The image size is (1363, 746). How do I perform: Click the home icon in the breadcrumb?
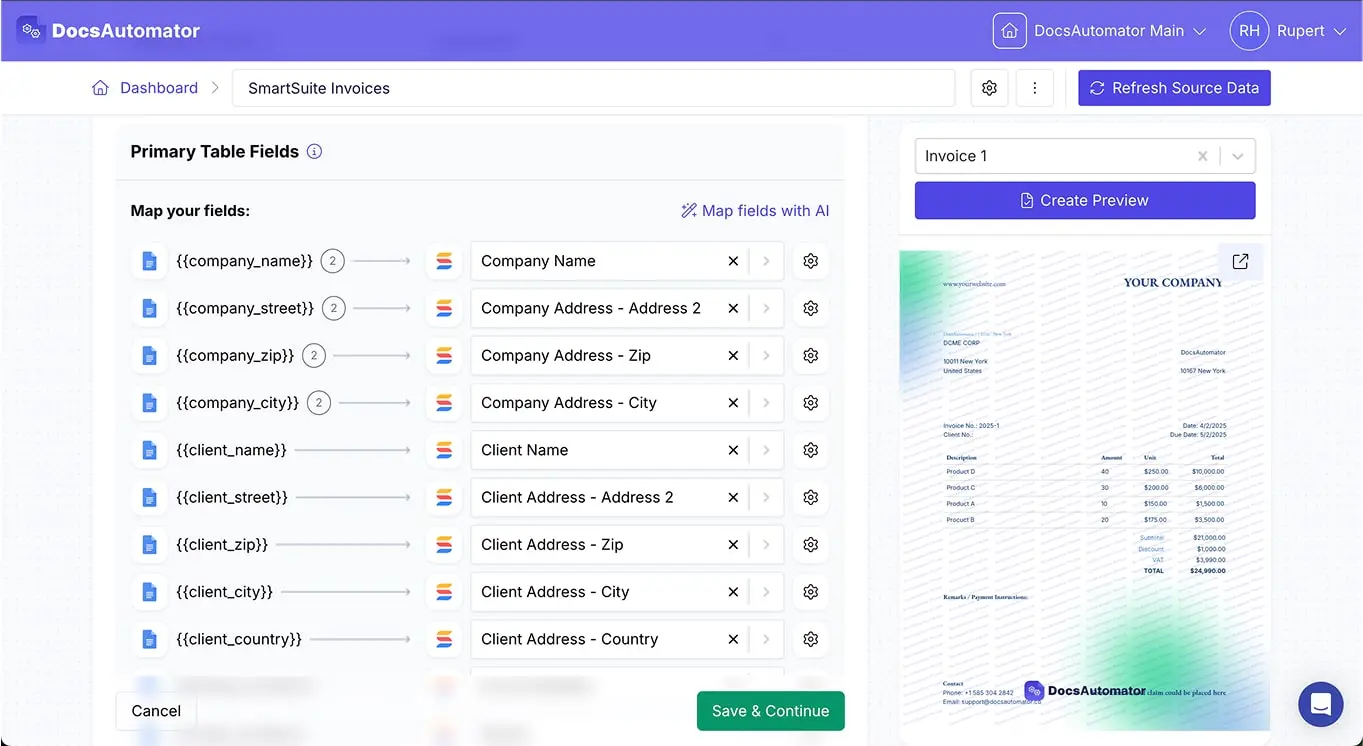(x=100, y=88)
